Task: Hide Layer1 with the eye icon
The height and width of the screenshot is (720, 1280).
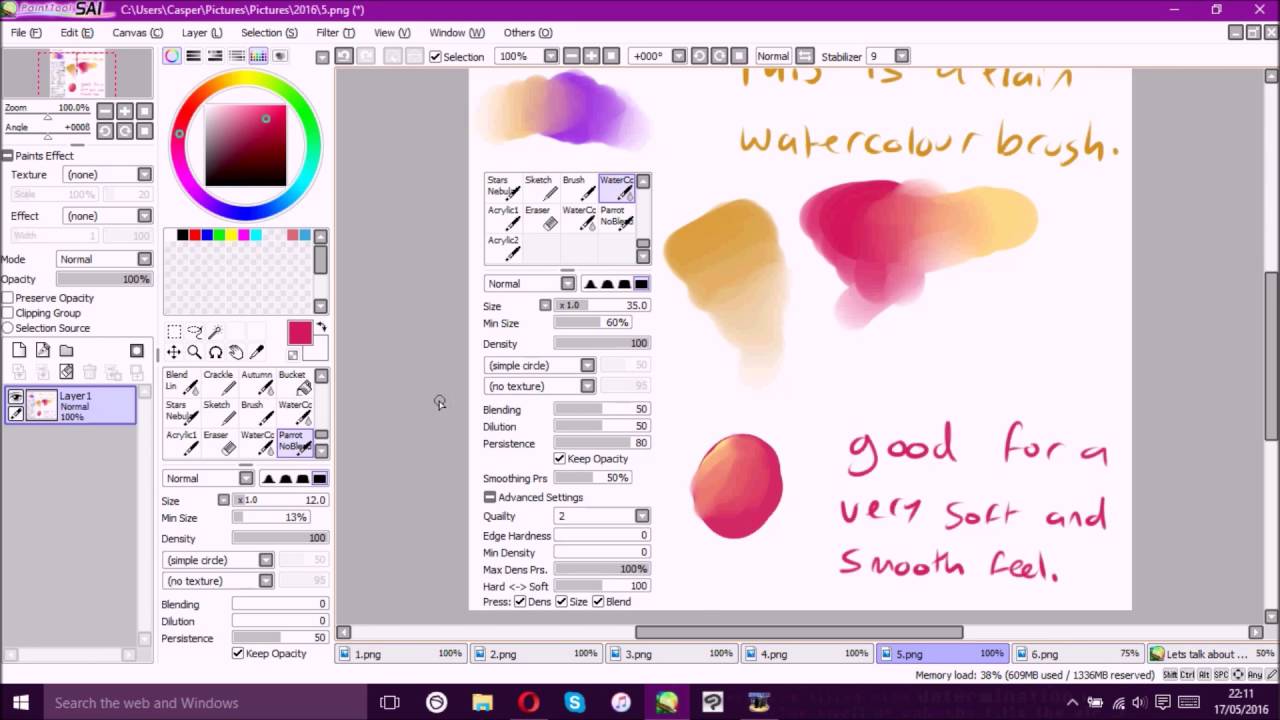Action: (x=16, y=397)
